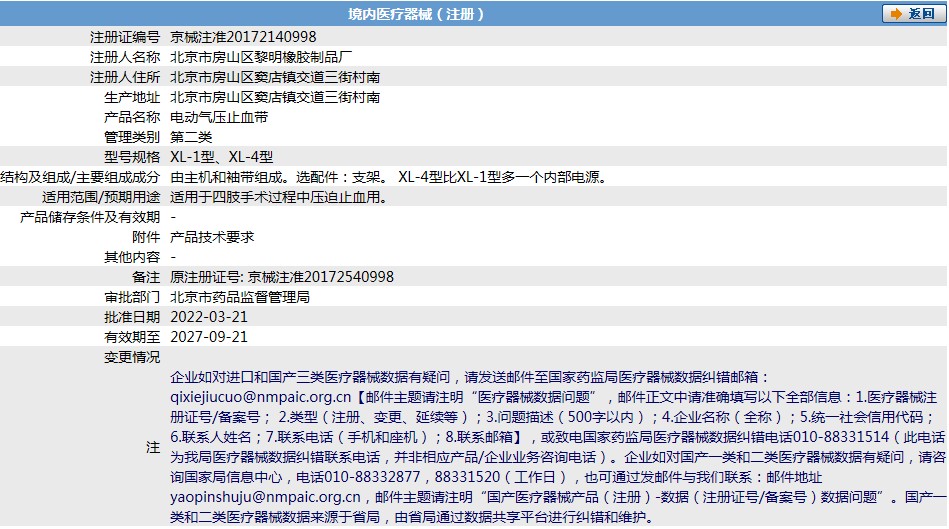Click the 备注 label
This screenshot has height=529, width=949.
[146, 277]
